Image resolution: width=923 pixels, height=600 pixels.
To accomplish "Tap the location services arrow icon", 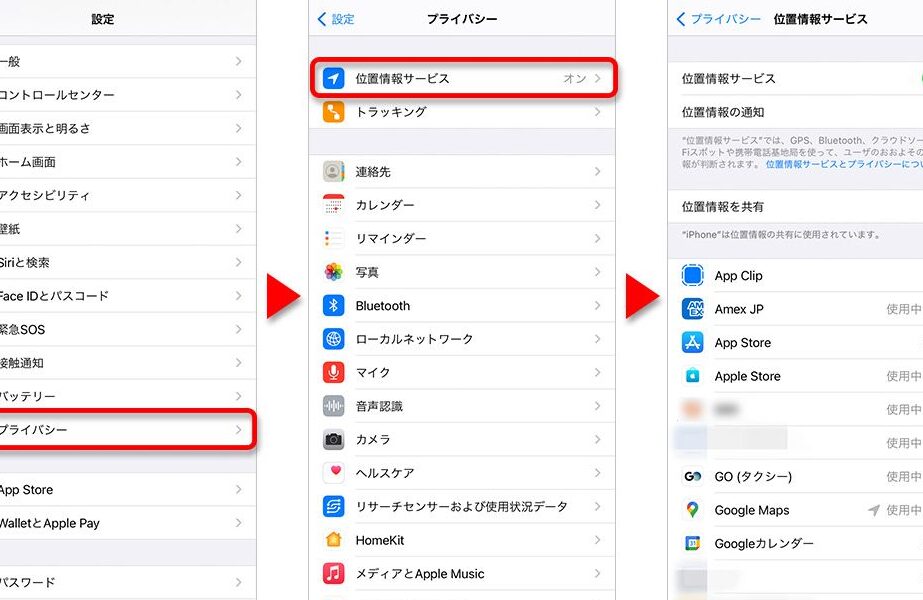I will pos(334,78).
